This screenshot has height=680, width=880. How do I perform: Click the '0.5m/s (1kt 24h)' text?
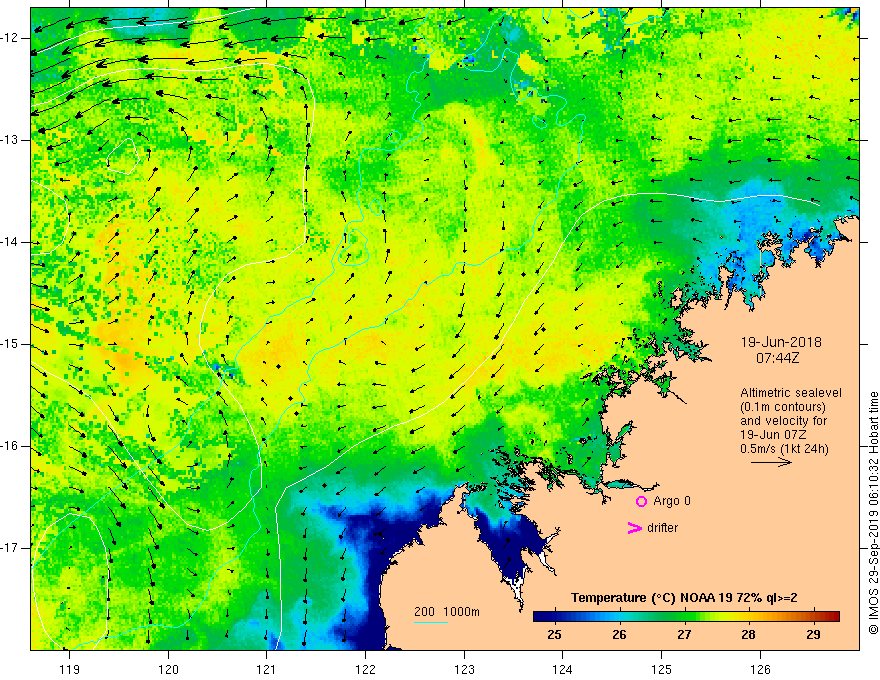784,449
